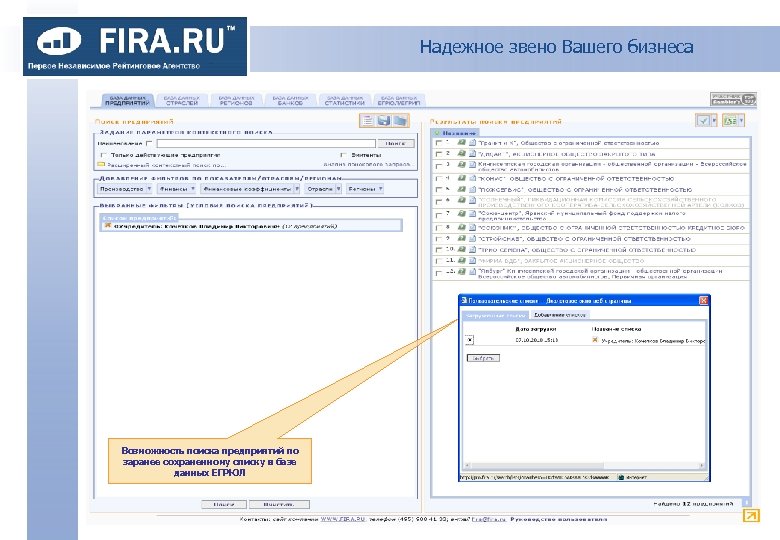Click the Excel export icon above results
Viewport: 780px width, 540px height.
(730, 120)
